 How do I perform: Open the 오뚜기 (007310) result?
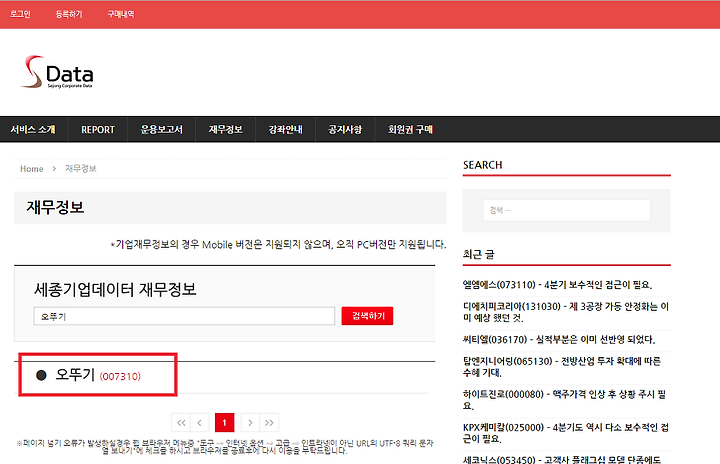tap(98, 375)
